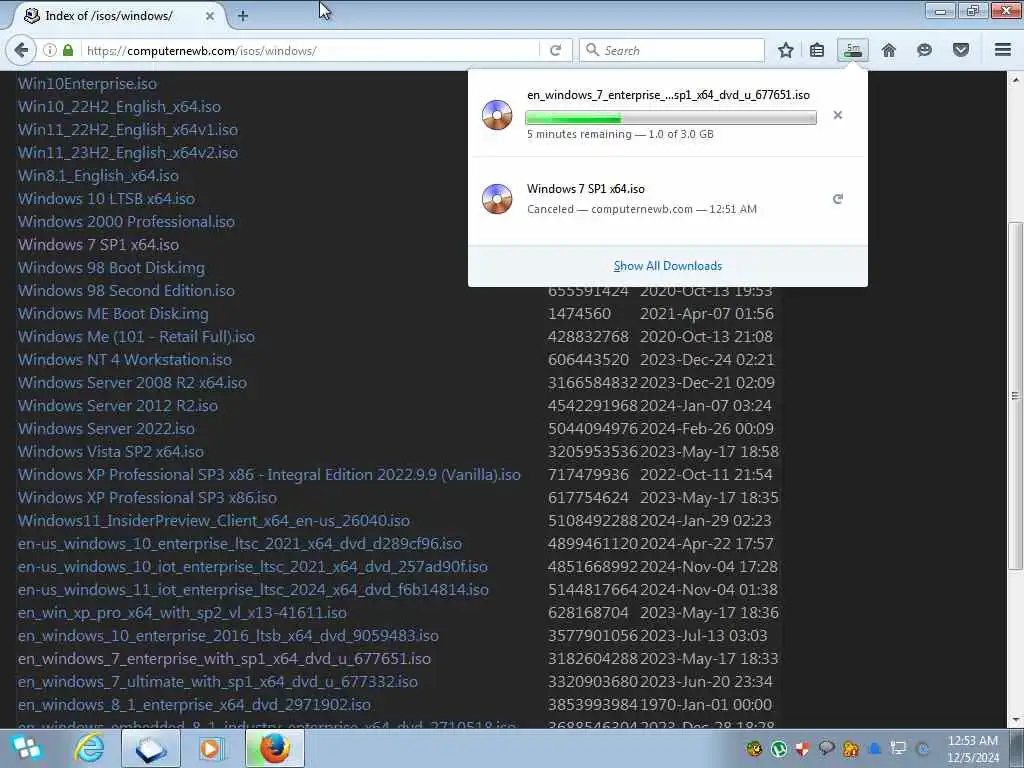This screenshot has width=1024, height=768.
Task: Save page to Pocket icon
Action: (x=961, y=50)
